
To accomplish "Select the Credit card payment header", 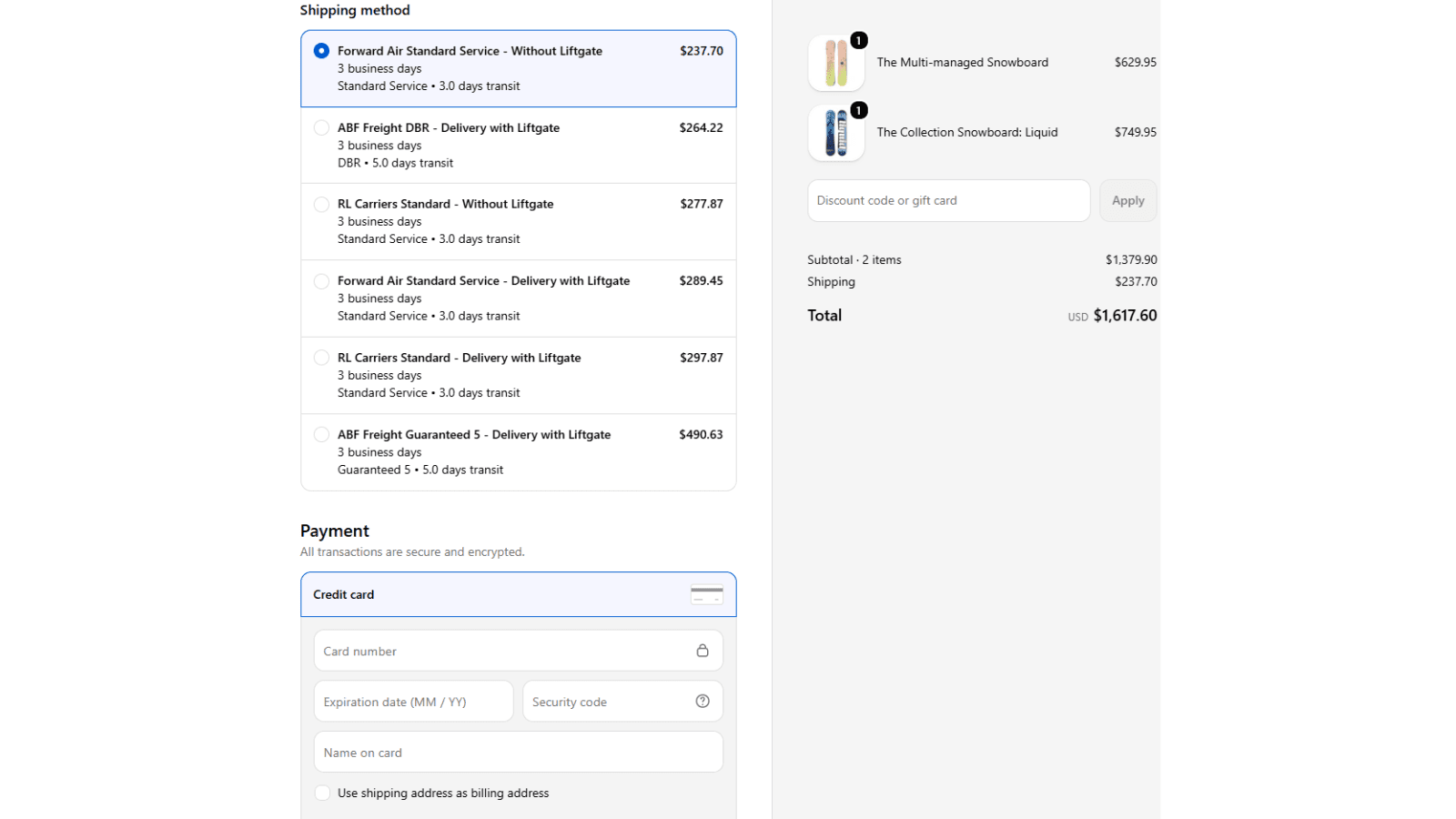I will (519, 594).
